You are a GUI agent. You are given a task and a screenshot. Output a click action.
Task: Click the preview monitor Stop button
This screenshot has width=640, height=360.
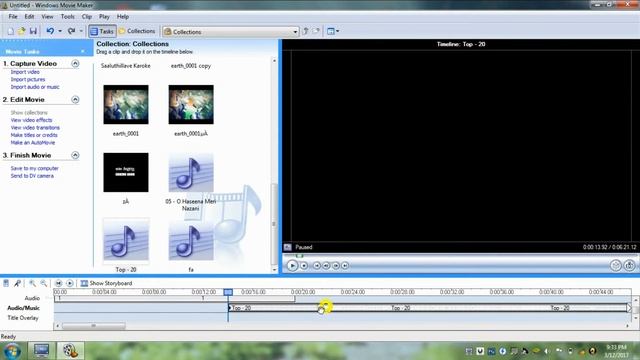(x=304, y=266)
